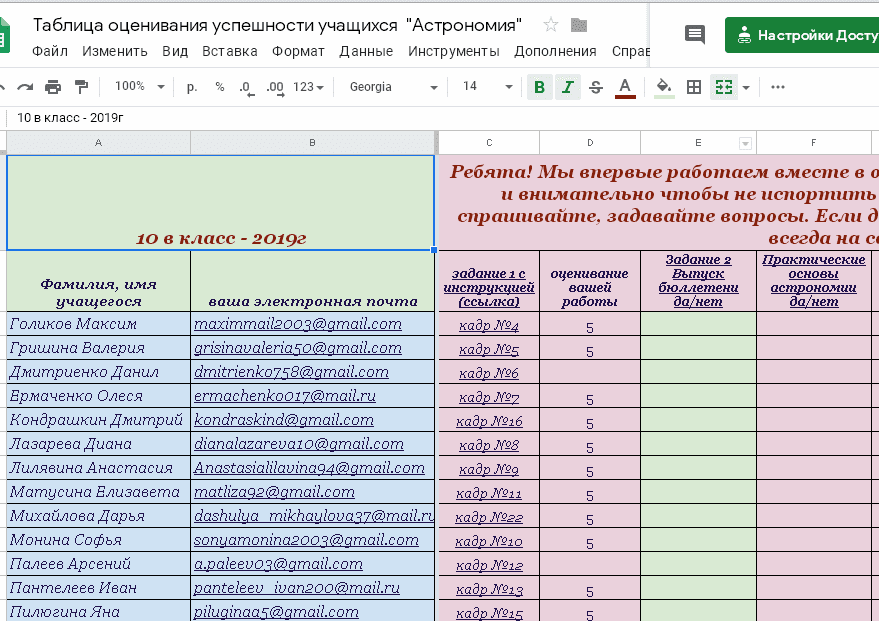Open text color picker
This screenshot has width=879, height=621.
pyautogui.click(x=625, y=87)
